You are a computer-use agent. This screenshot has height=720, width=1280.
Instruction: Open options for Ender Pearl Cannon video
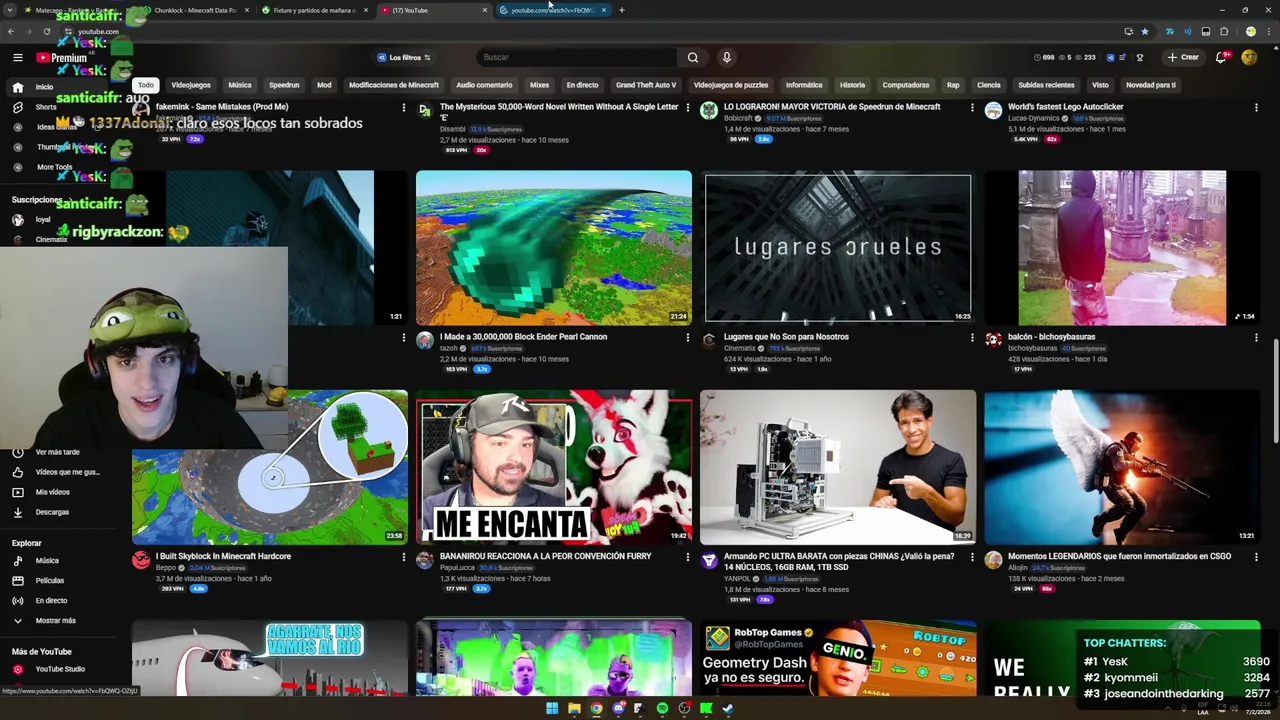tap(687, 338)
